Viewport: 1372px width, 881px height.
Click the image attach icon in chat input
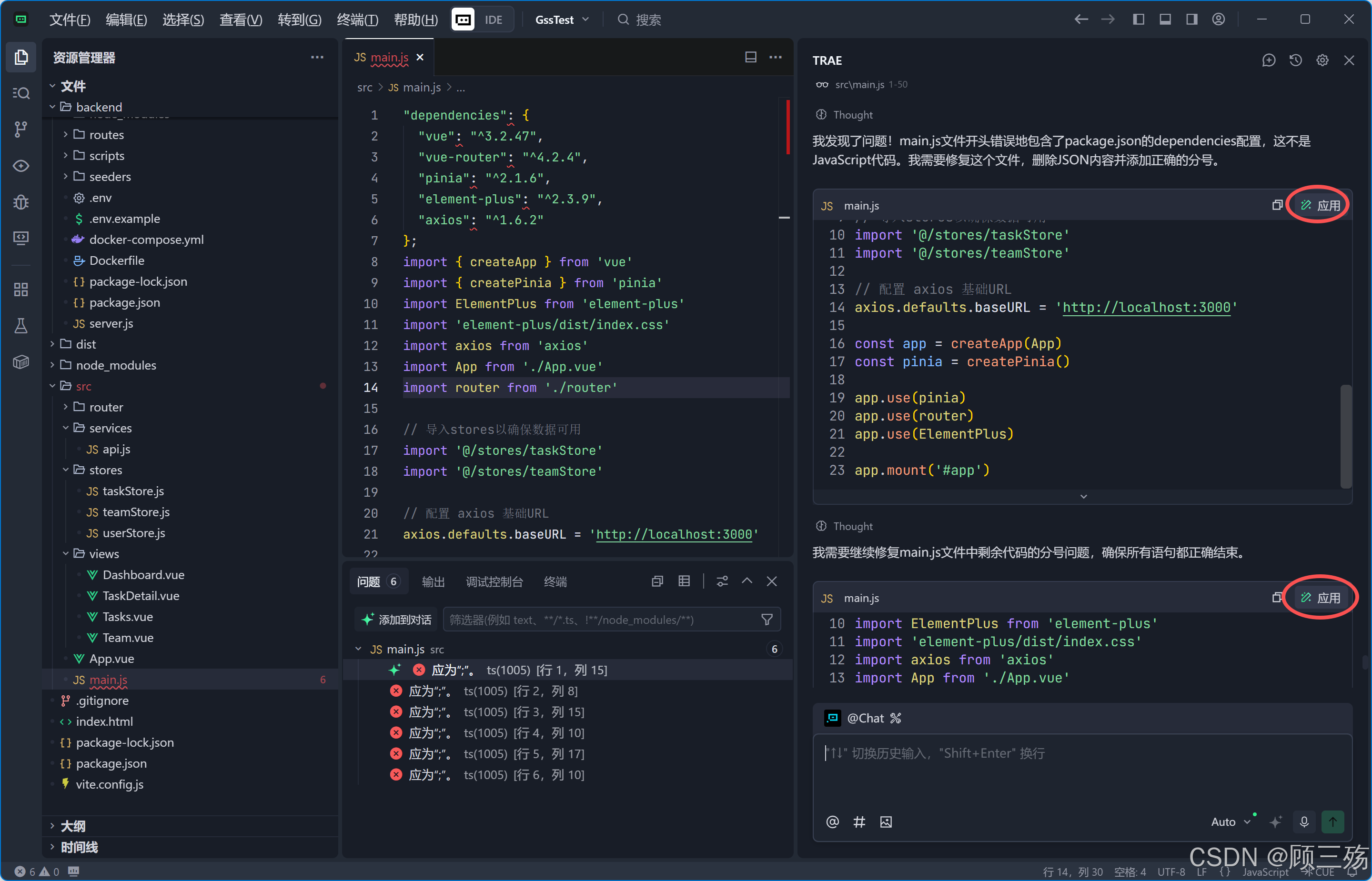[x=886, y=822]
